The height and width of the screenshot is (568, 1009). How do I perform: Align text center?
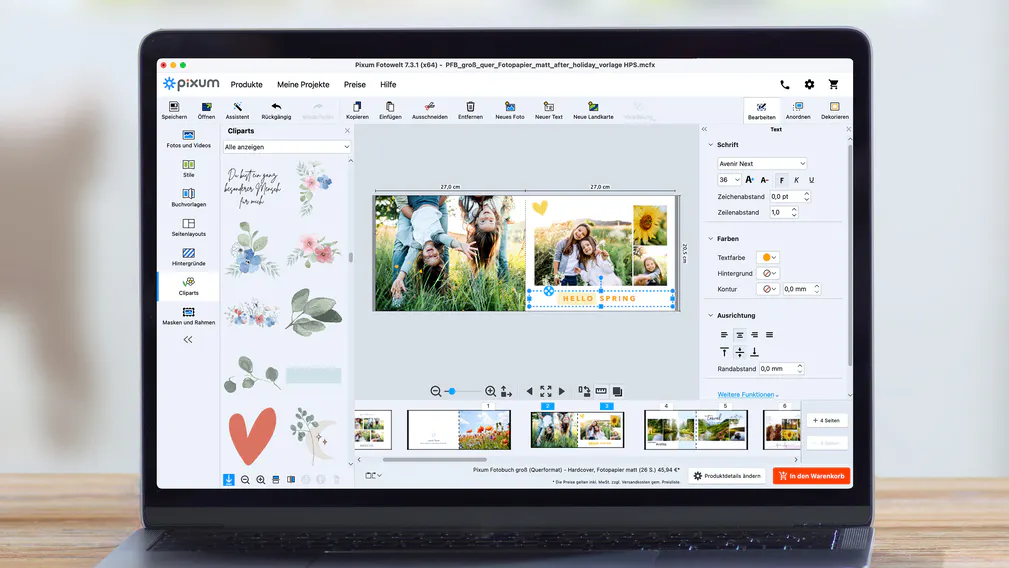click(x=739, y=335)
